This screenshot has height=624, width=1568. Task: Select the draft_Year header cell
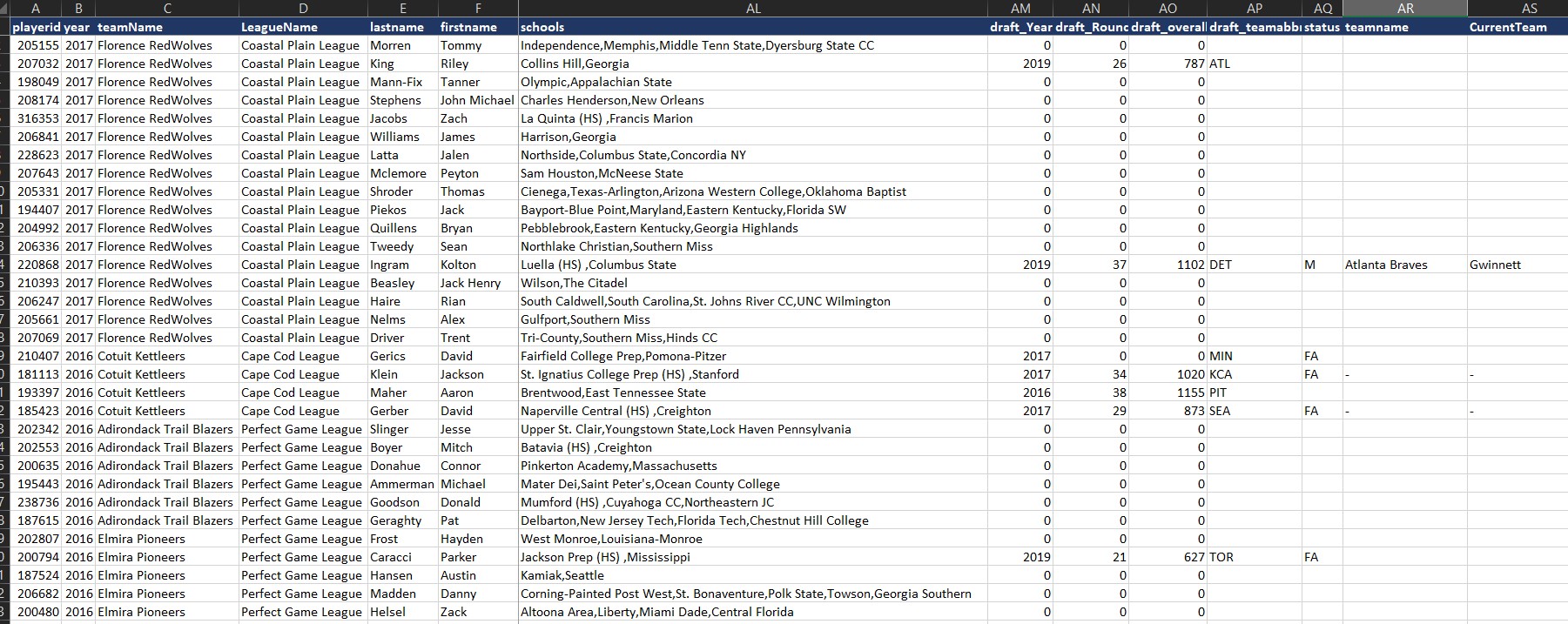pyautogui.click(x=1020, y=27)
